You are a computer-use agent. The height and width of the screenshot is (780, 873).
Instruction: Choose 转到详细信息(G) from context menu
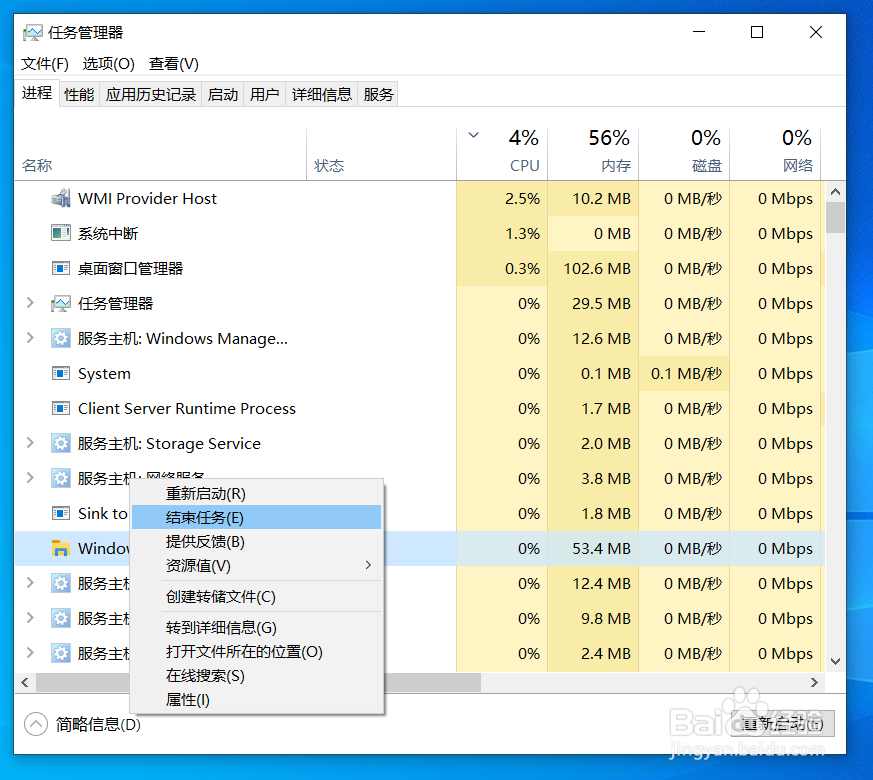point(257,627)
